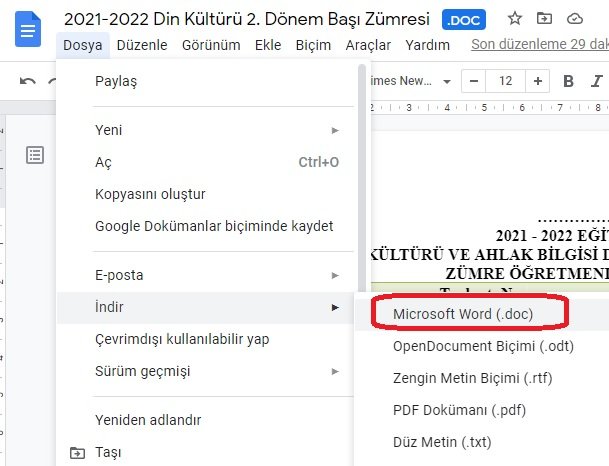Image resolution: width=609 pixels, height=466 pixels.
Task: Download as Zengin Metin Biçimi (.rtf)
Action: (x=482, y=378)
